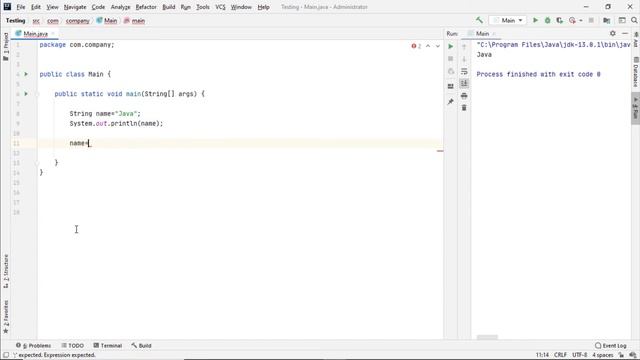Screen dimensions: 640x360
Task: Hide the Run tool window
Action: pyautogui.click(x=625, y=33)
